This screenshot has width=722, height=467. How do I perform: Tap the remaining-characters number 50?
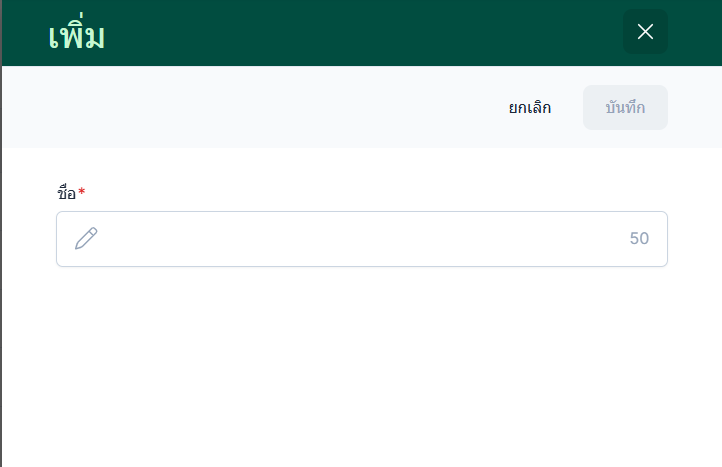click(639, 239)
